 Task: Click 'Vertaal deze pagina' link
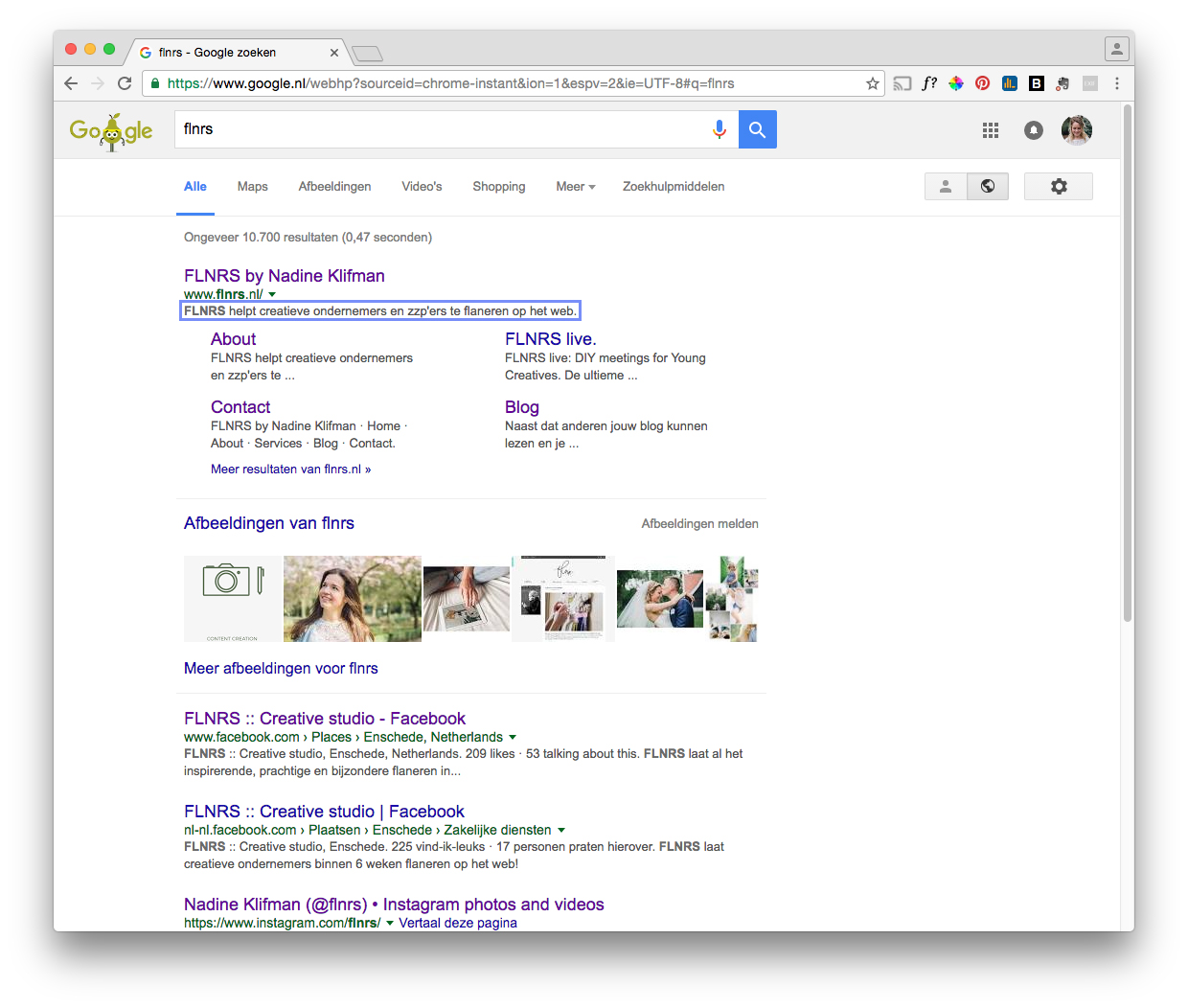coord(458,923)
